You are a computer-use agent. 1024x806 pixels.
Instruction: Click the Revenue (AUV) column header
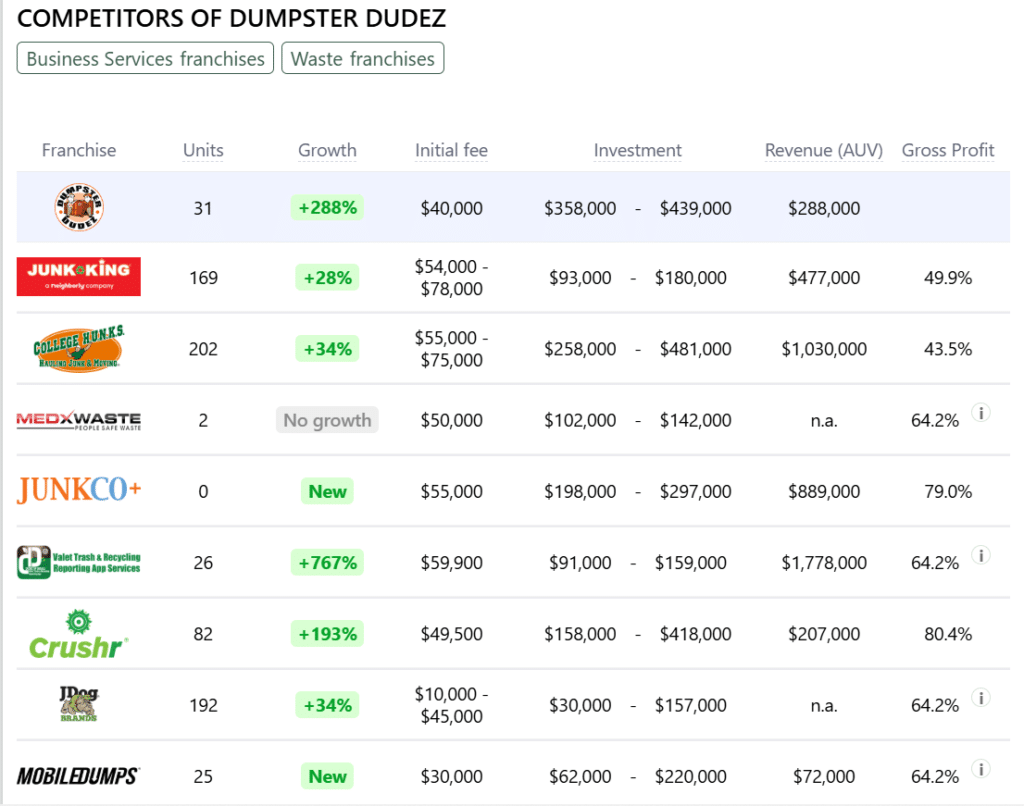tap(824, 150)
